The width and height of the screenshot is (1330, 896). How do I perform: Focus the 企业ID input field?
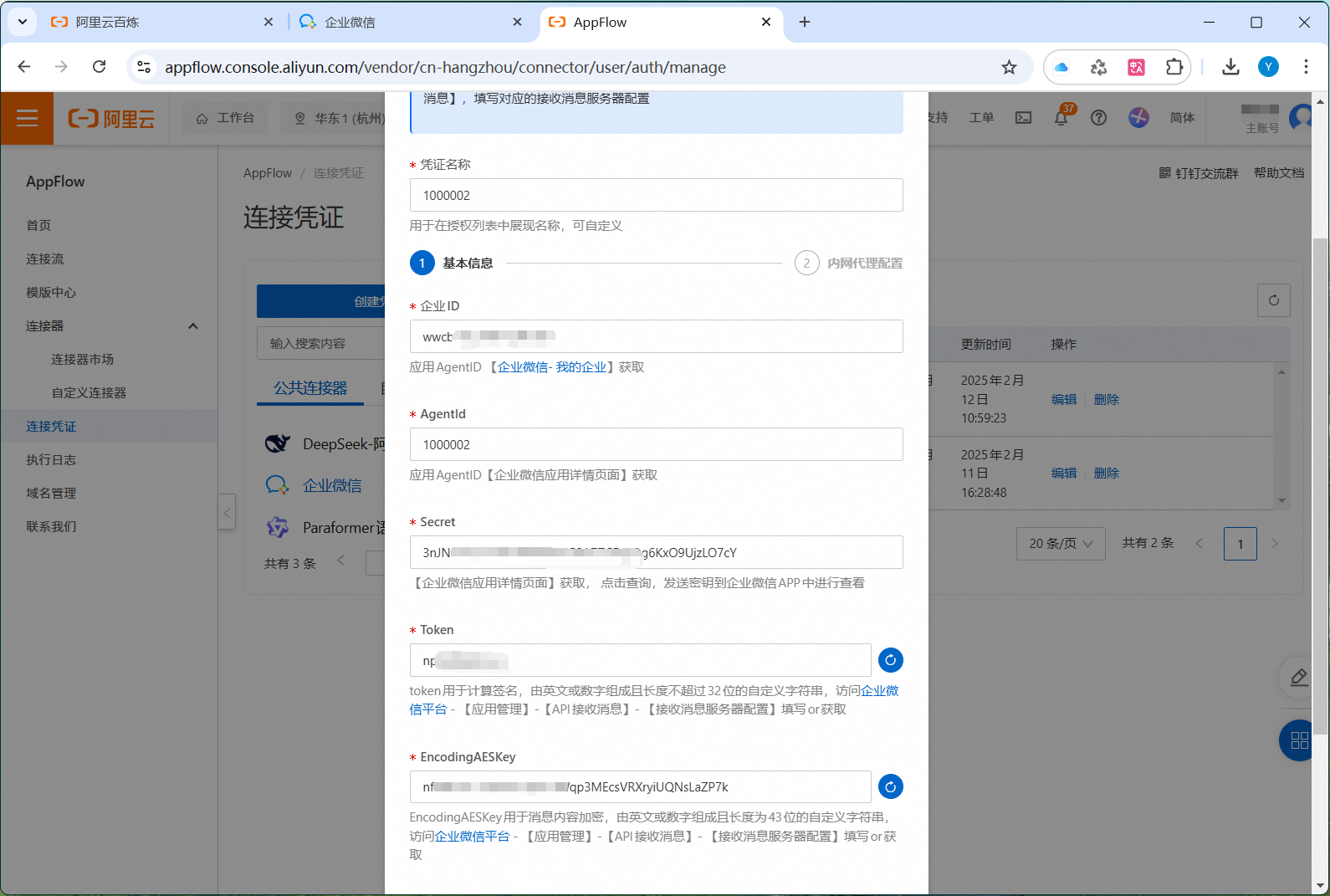coord(656,336)
